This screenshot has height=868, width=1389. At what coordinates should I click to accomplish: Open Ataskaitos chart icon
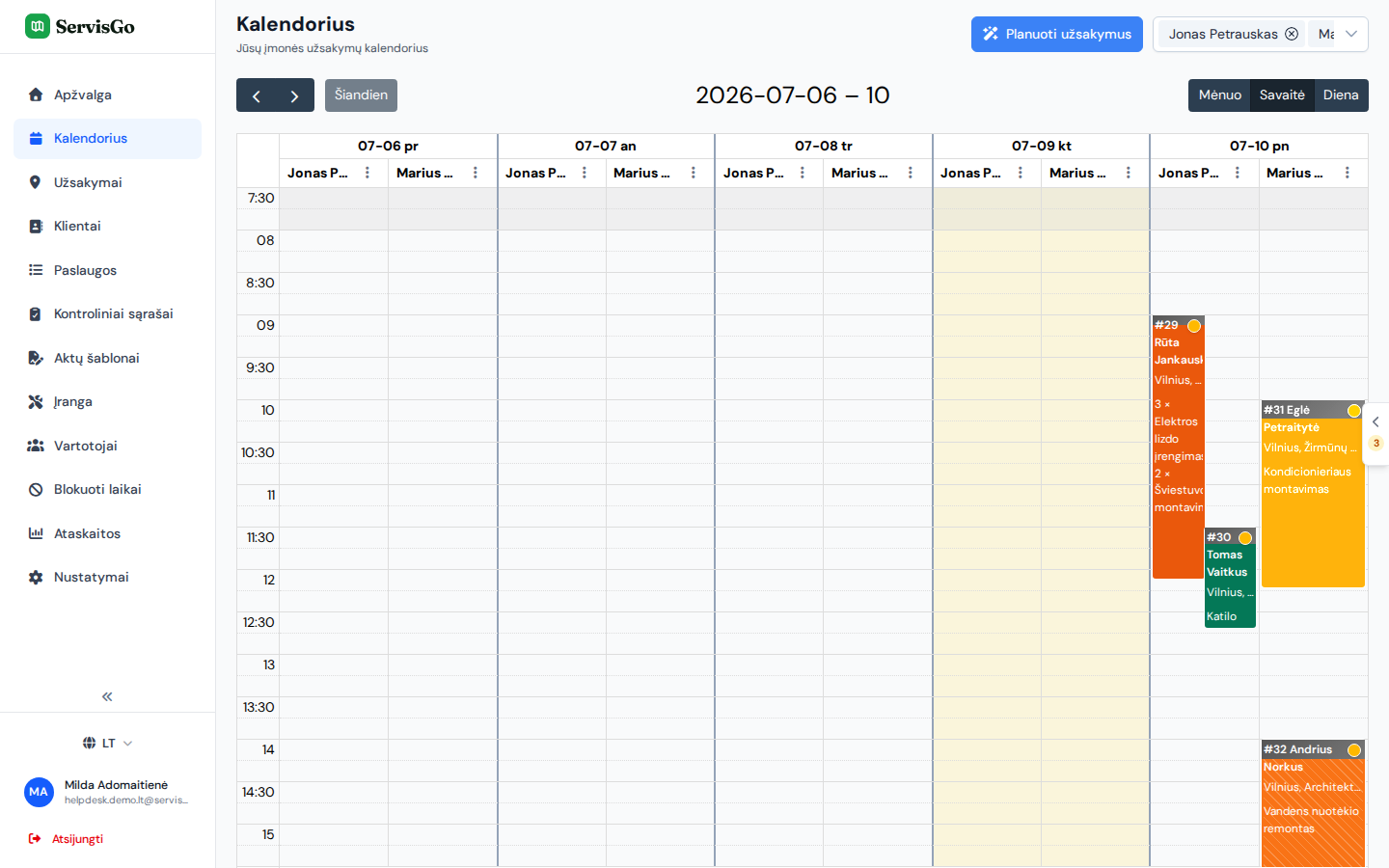[36, 533]
